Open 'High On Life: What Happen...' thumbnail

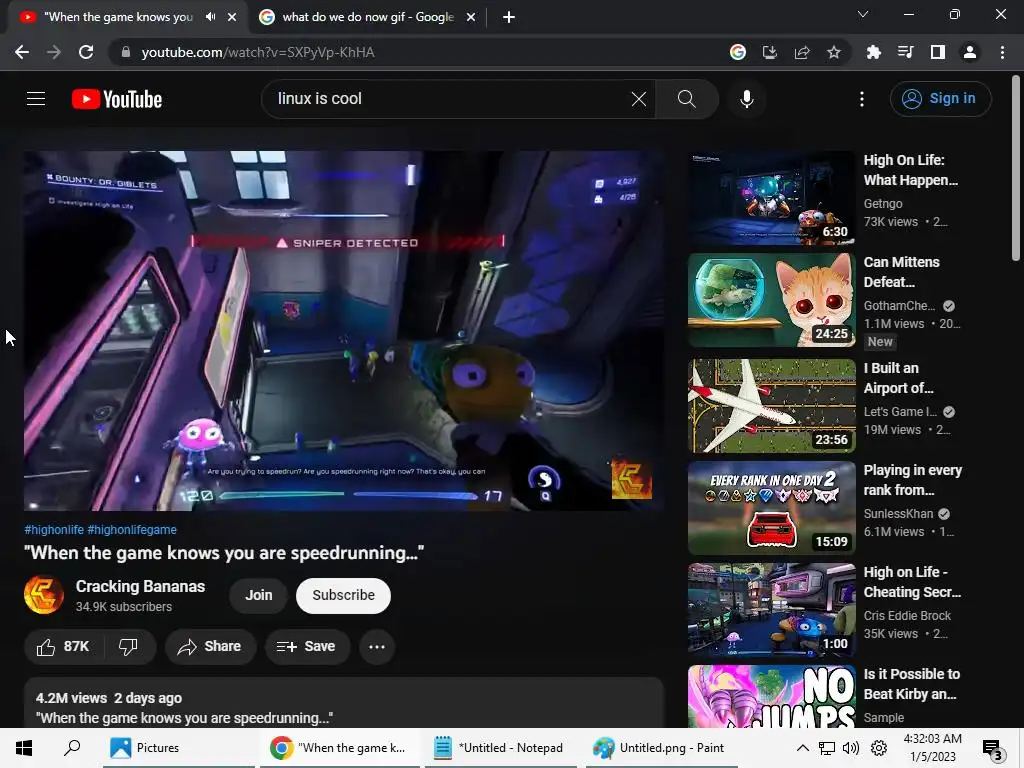point(771,198)
